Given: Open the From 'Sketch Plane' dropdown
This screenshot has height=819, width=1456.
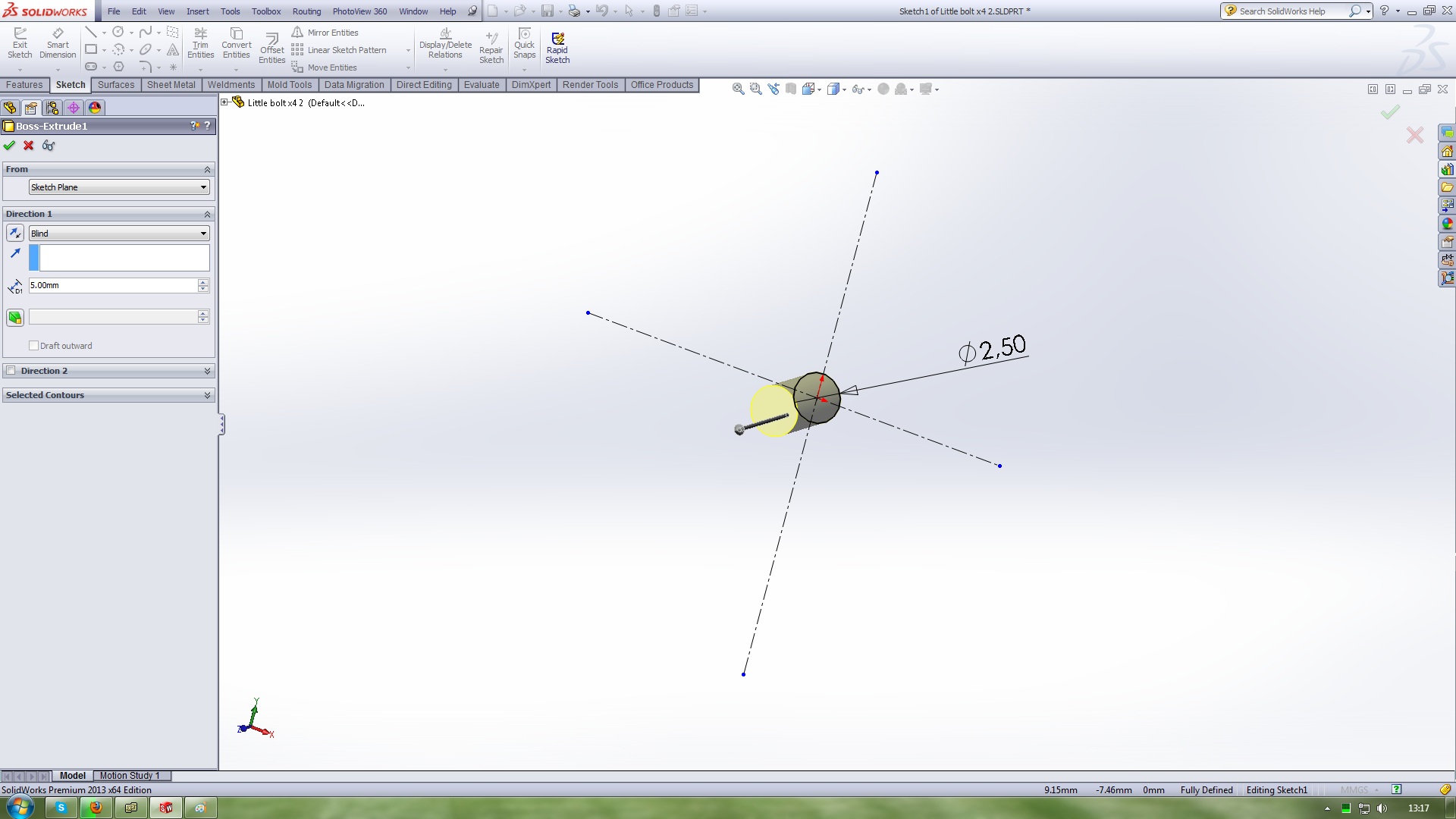Looking at the screenshot, I should coord(119,187).
